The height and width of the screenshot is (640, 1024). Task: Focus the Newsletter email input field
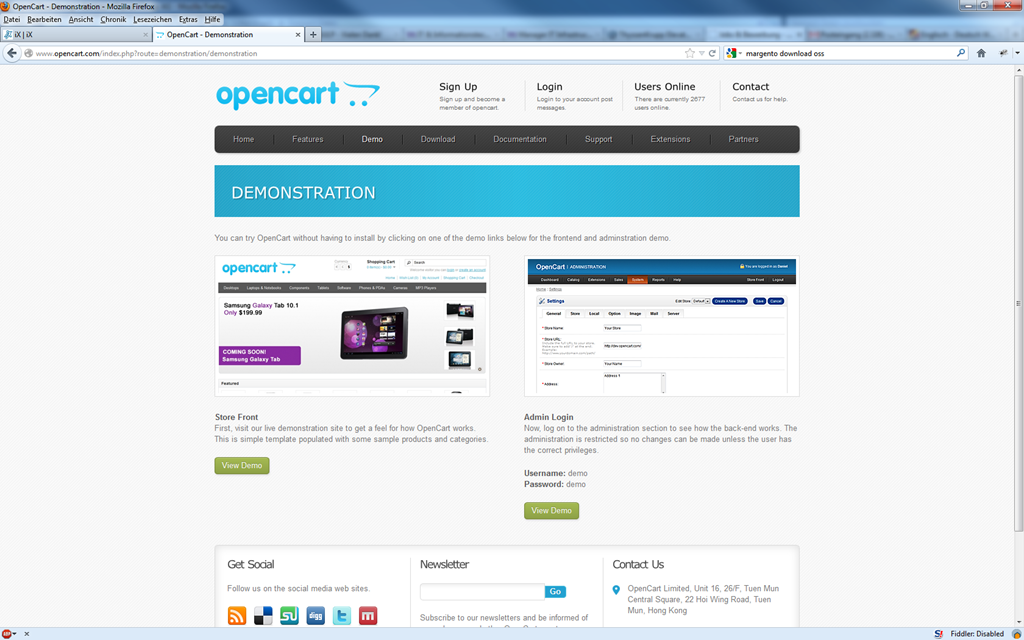pos(482,592)
